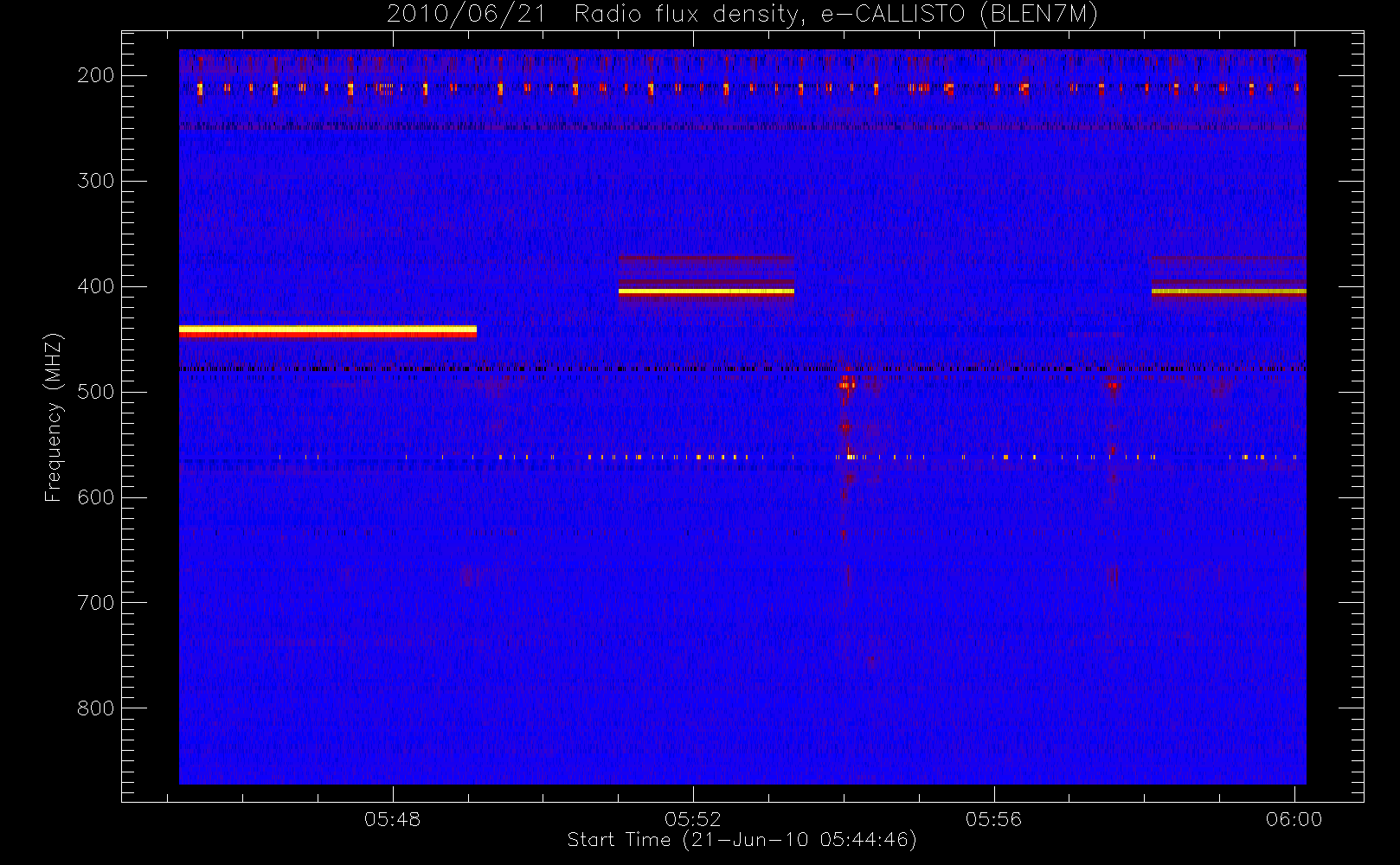Screen dimensions: 1400x865
Task: Click the 05:52 time tick label
Action: pyautogui.click(x=693, y=819)
